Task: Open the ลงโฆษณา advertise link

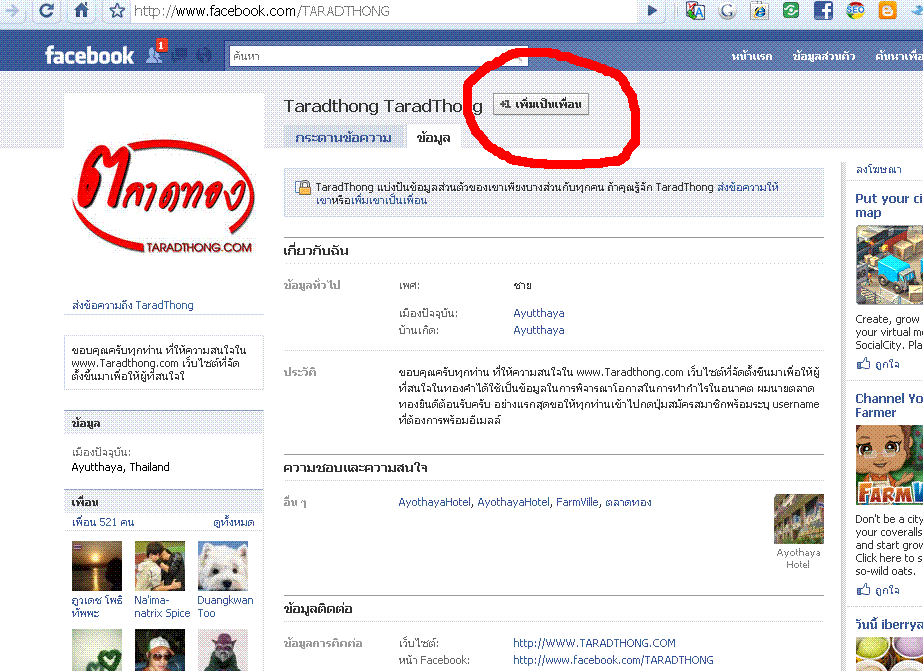Action: click(x=878, y=170)
